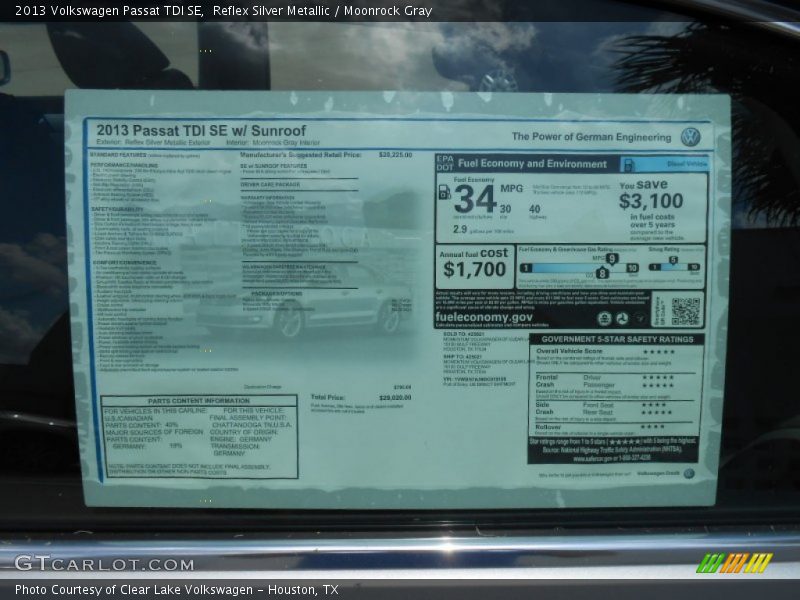Image resolution: width=800 pixels, height=600 pixels.
Task: Click the Rollover star rating row
Action: [x=652, y=426]
